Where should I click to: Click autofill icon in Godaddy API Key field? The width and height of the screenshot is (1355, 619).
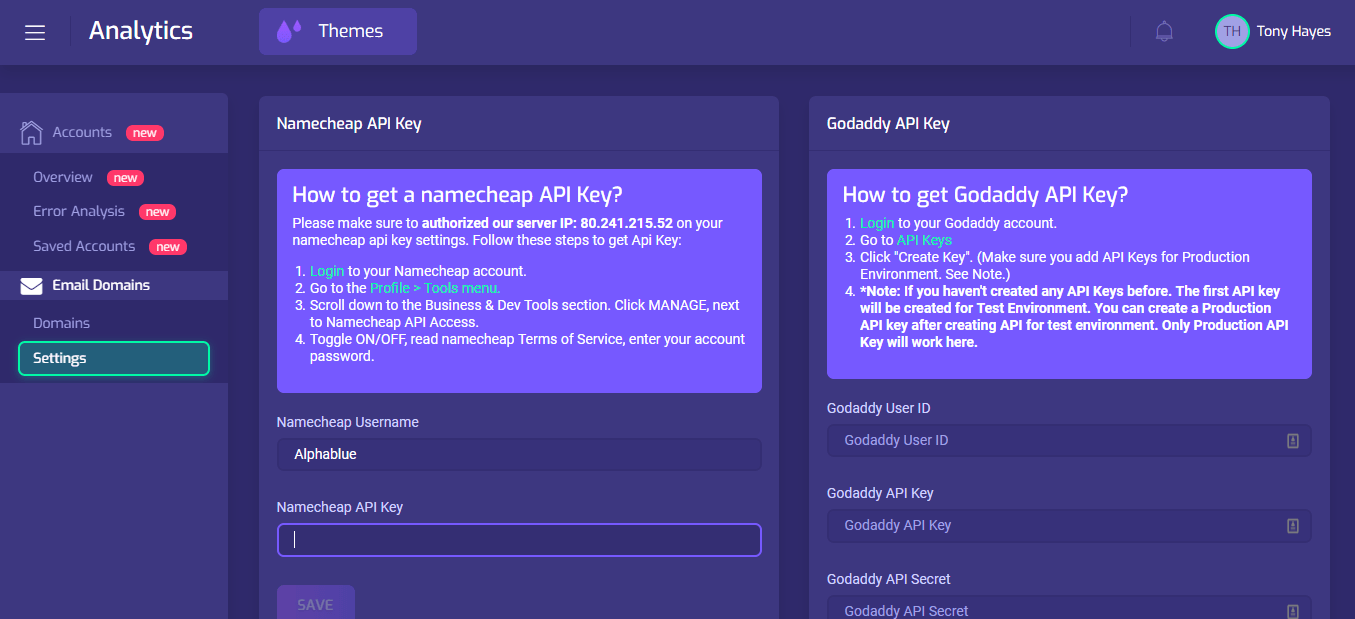1293,526
